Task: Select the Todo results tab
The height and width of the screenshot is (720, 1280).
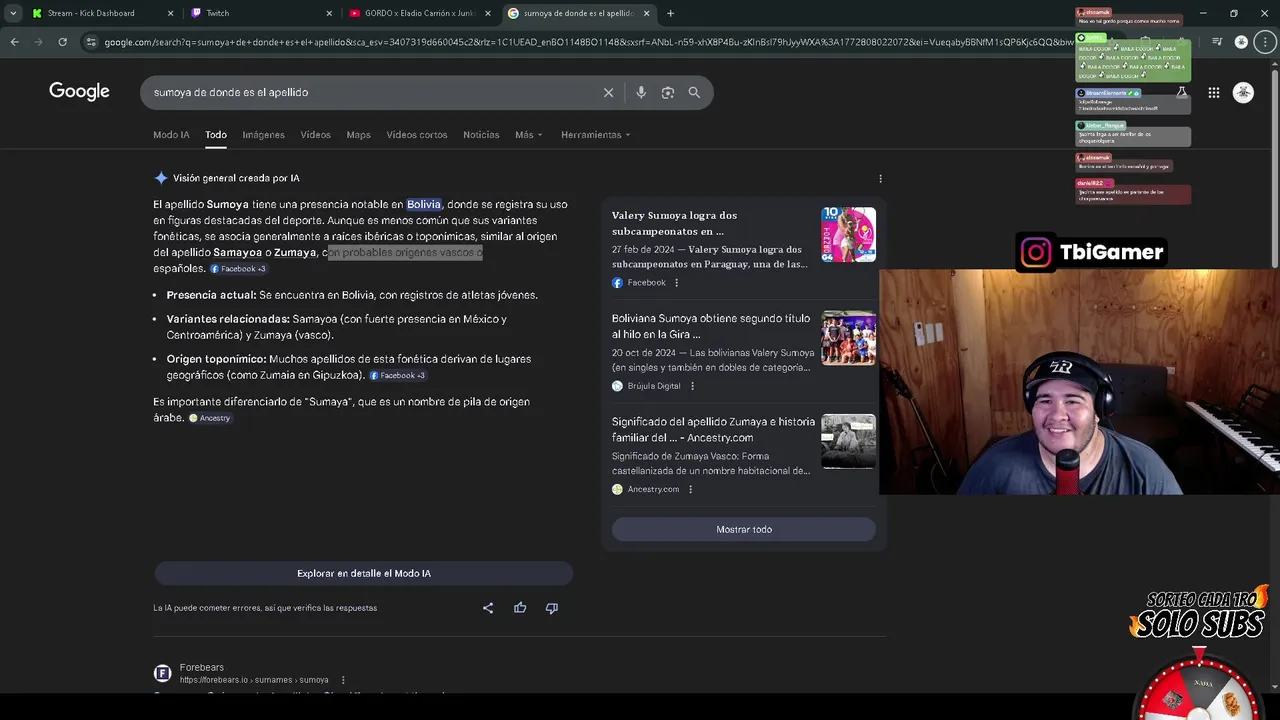Action: pos(216,134)
